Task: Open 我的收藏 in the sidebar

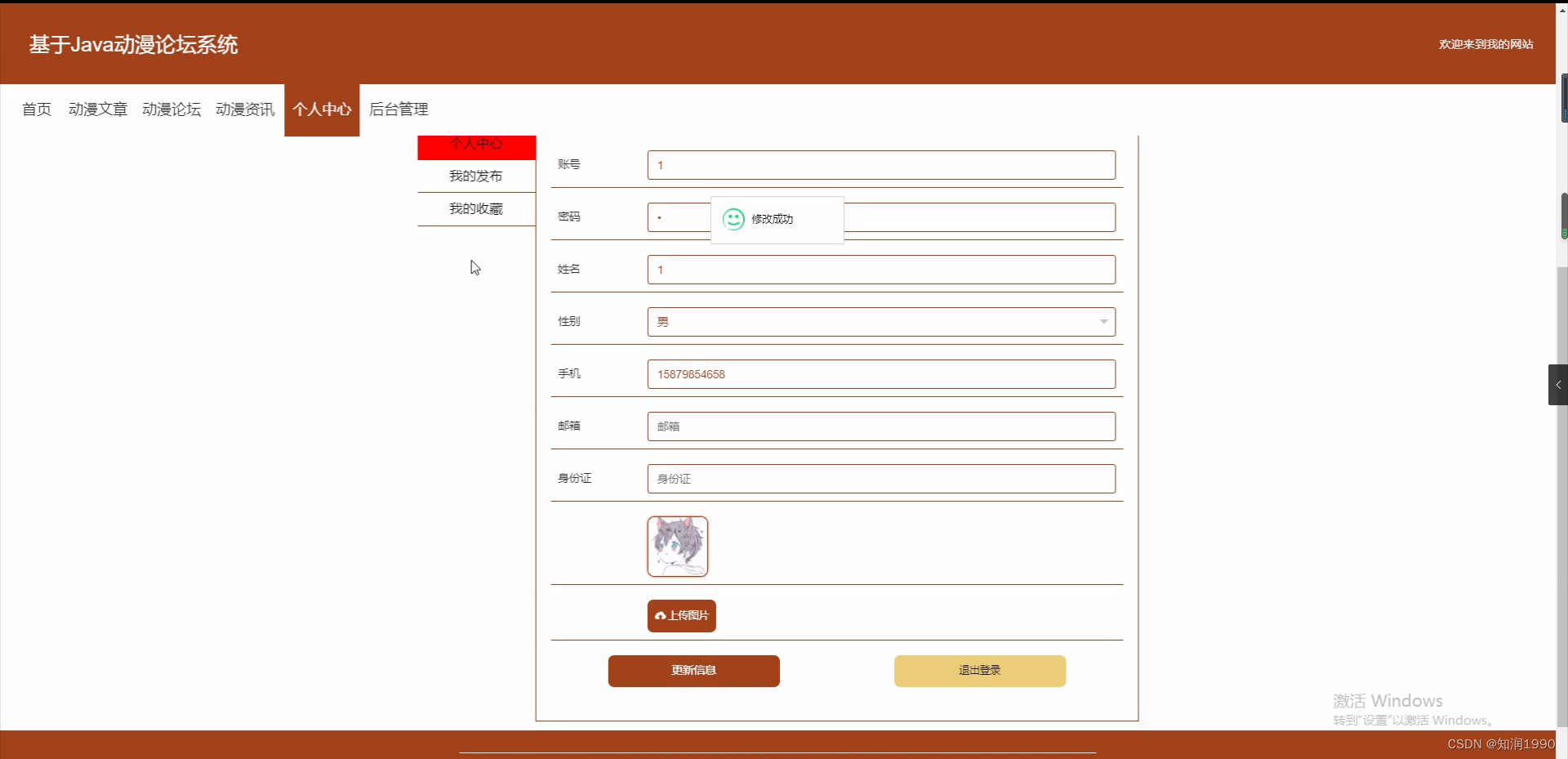Action: pyautogui.click(x=475, y=208)
